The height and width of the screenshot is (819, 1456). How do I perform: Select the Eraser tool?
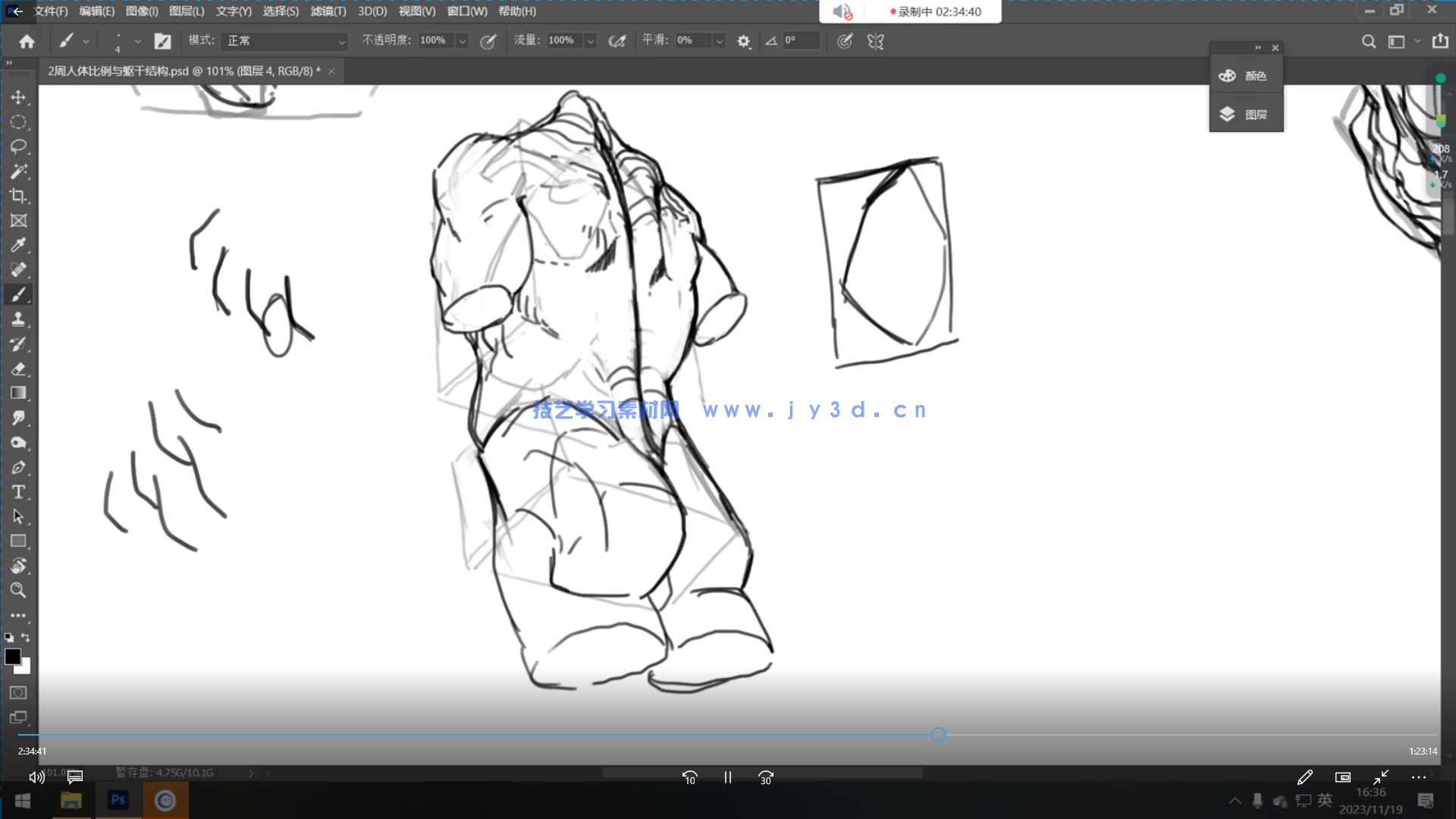[x=18, y=369]
